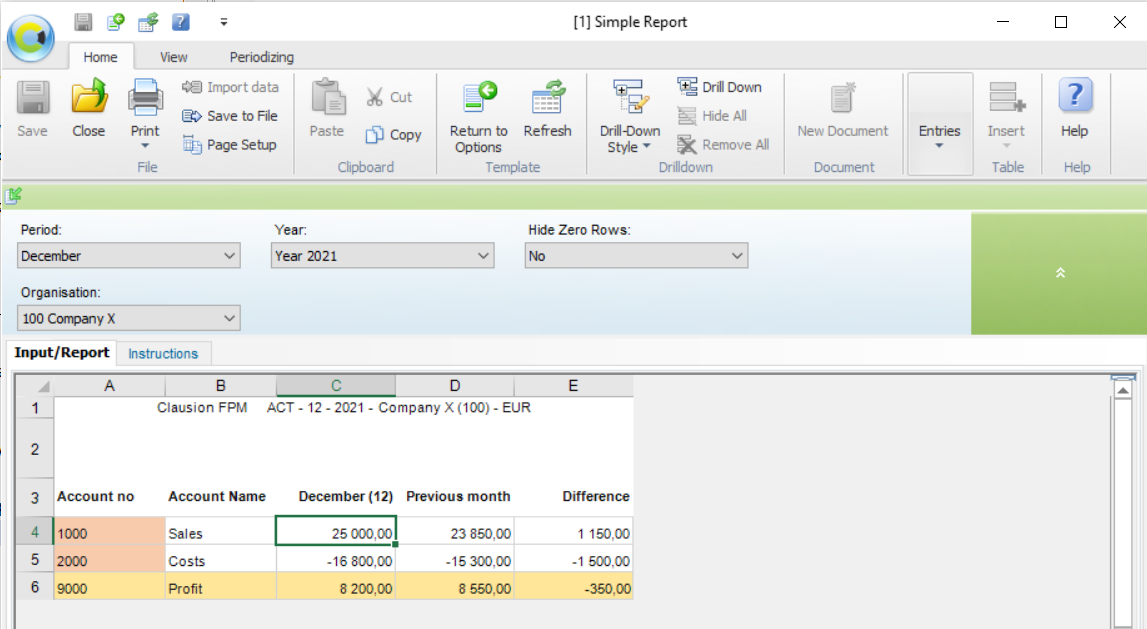Select the Costs account name cell

click(x=220, y=560)
